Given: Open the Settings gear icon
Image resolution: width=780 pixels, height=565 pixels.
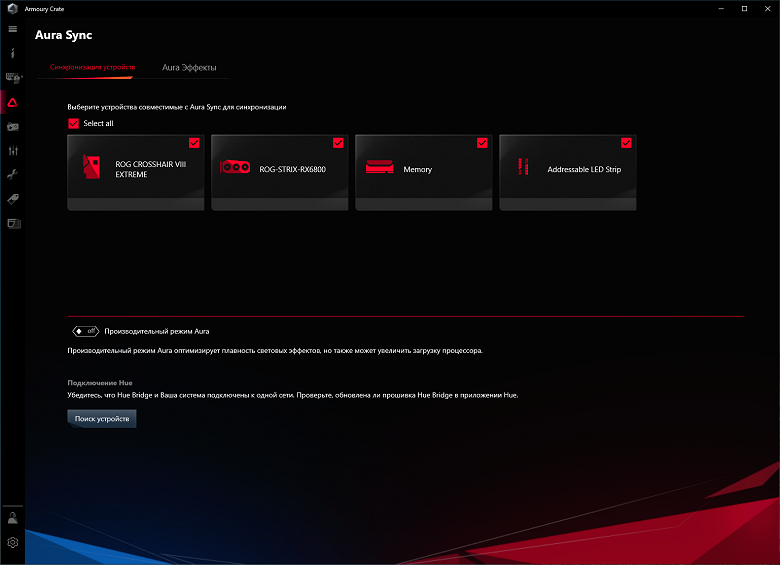Looking at the screenshot, I should 12,542.
